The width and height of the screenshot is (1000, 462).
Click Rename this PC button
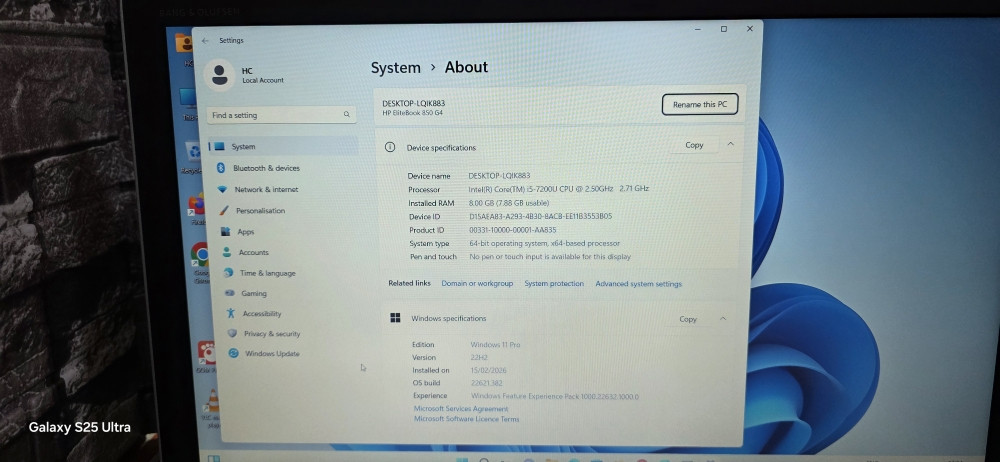tap(700, 104)
